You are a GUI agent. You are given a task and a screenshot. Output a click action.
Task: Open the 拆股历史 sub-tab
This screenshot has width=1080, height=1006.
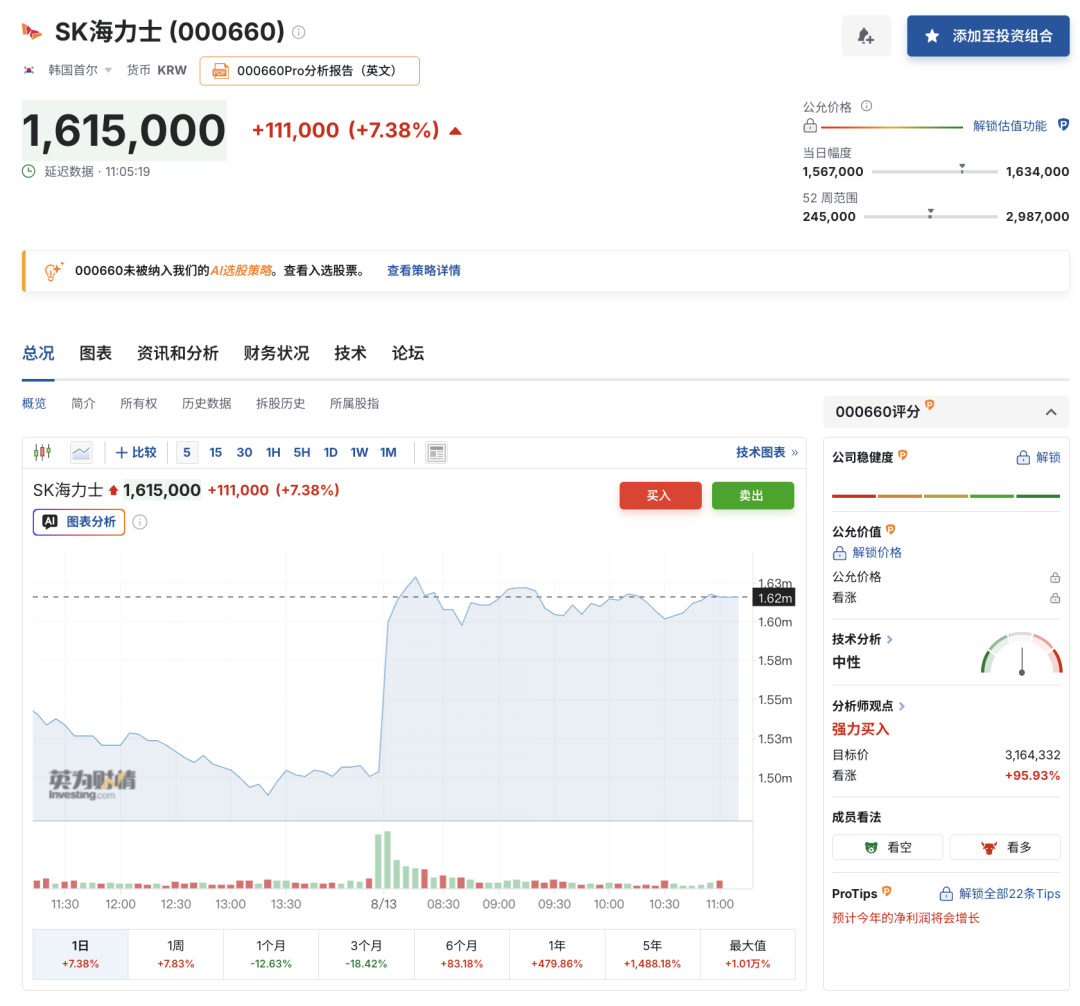pos(280,404)
